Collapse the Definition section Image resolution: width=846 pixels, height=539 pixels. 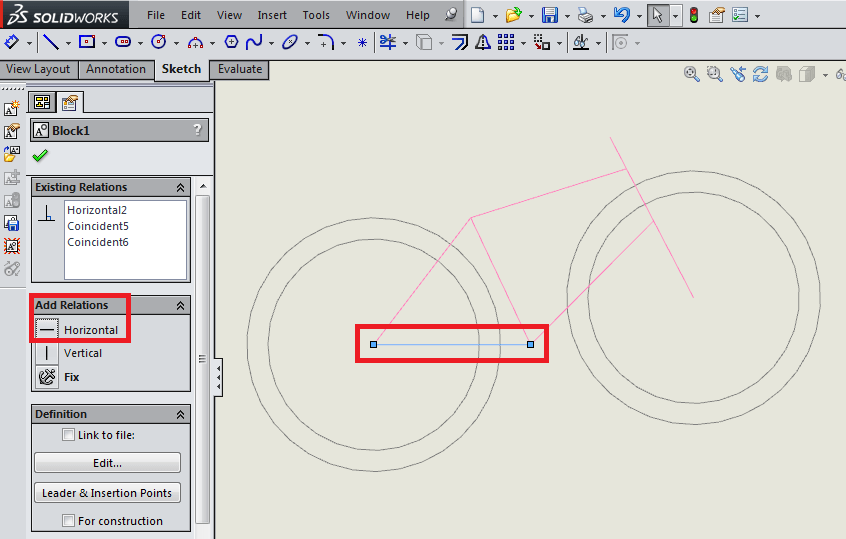coord(181,414)
